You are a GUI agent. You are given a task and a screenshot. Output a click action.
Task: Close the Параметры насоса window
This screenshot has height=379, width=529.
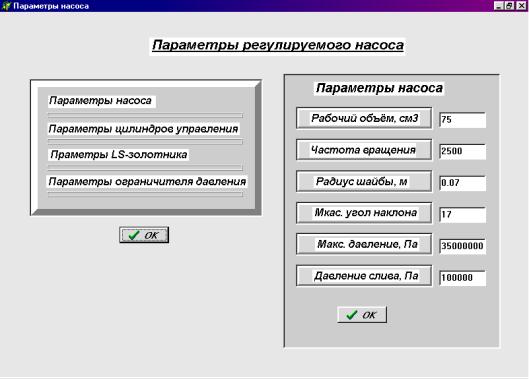pyautogui.click(x=521, y=6)
